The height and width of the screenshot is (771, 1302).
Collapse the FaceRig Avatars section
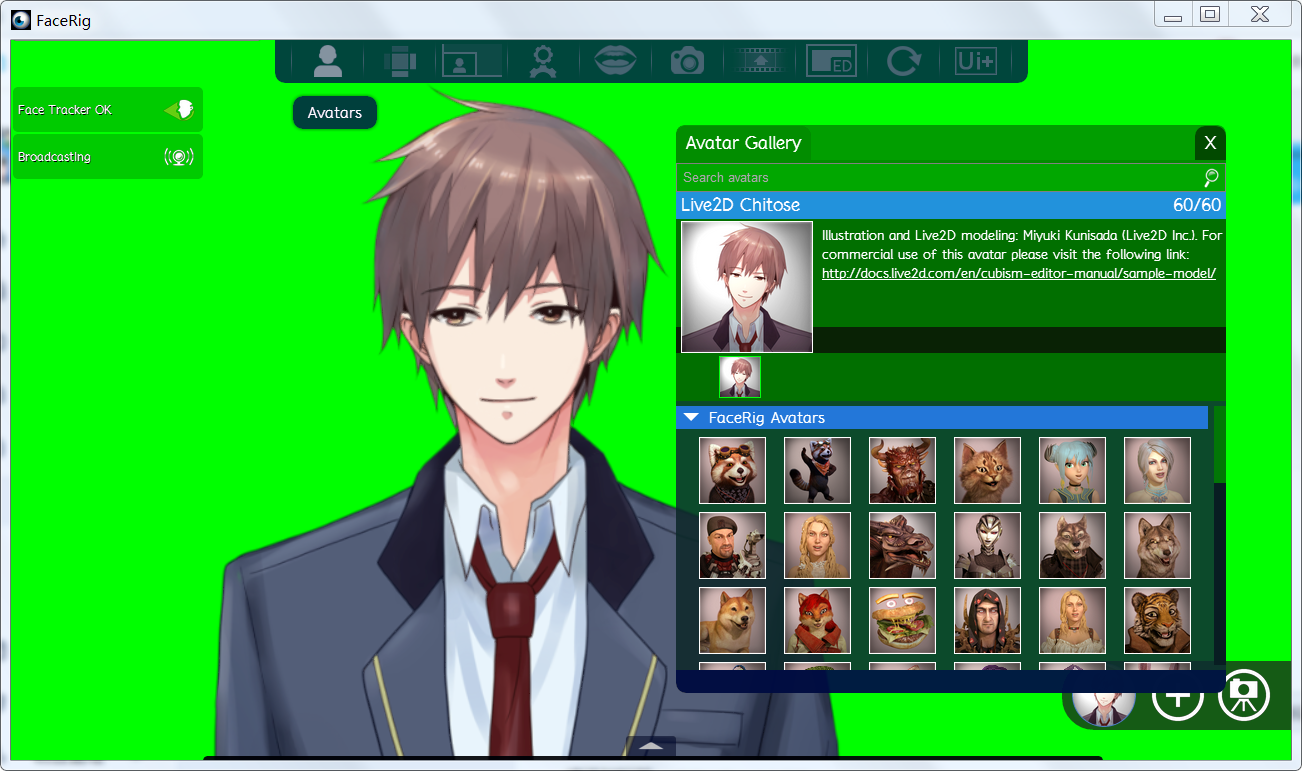click(x=691, y=417)
